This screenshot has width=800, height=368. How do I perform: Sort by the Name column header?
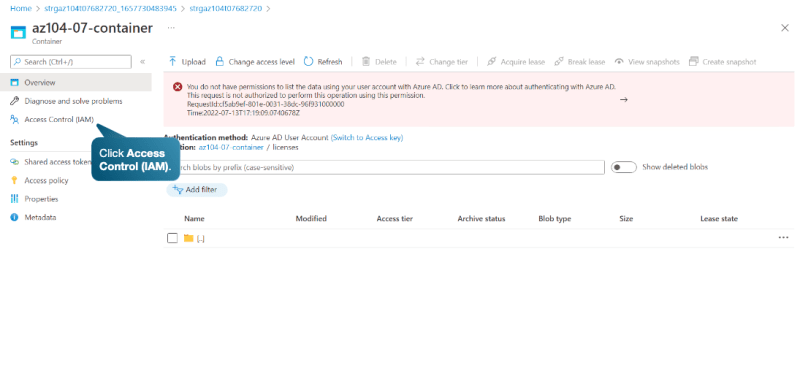194,218
